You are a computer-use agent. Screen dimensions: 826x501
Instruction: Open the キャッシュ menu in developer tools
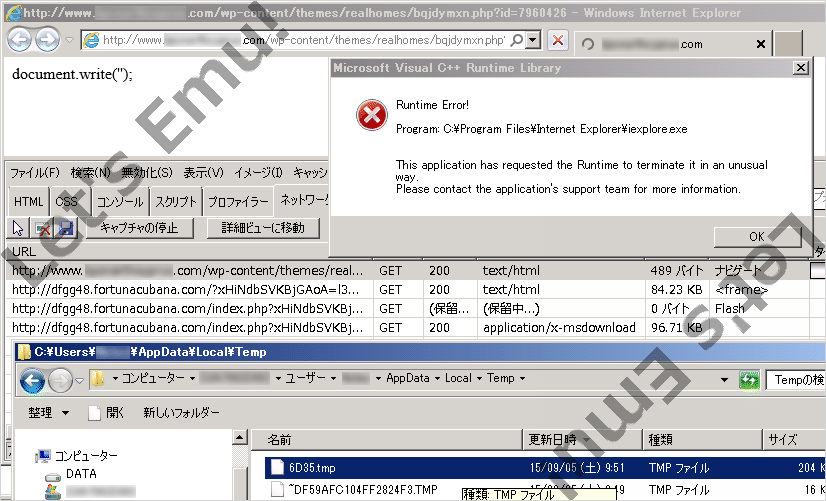click(310, 173)
